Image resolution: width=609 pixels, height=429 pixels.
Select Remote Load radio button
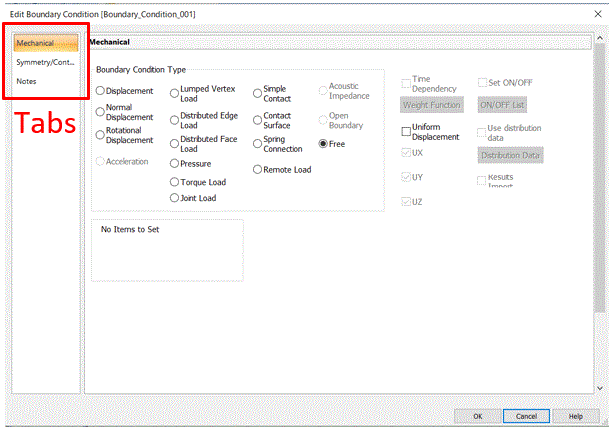[x=257, y=170]
